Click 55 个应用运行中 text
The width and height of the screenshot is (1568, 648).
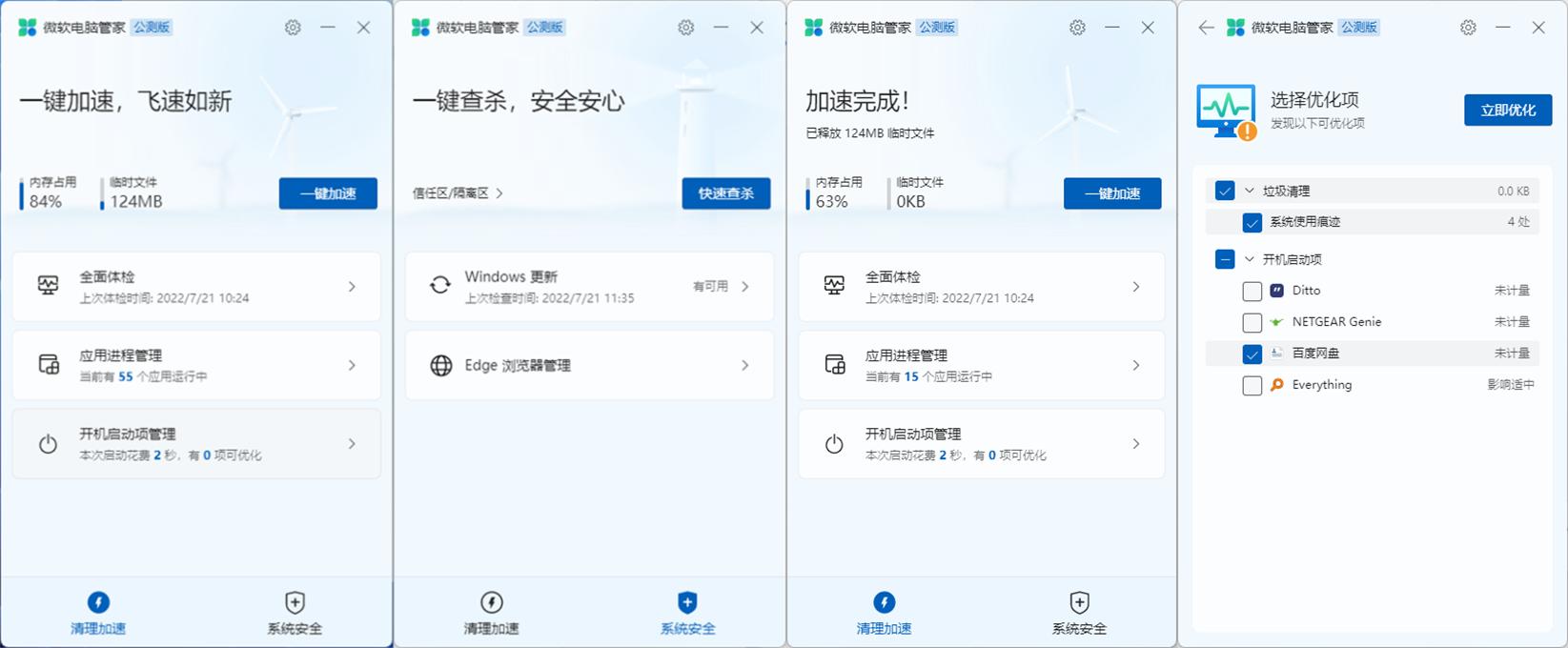click(x=143, y=376)
